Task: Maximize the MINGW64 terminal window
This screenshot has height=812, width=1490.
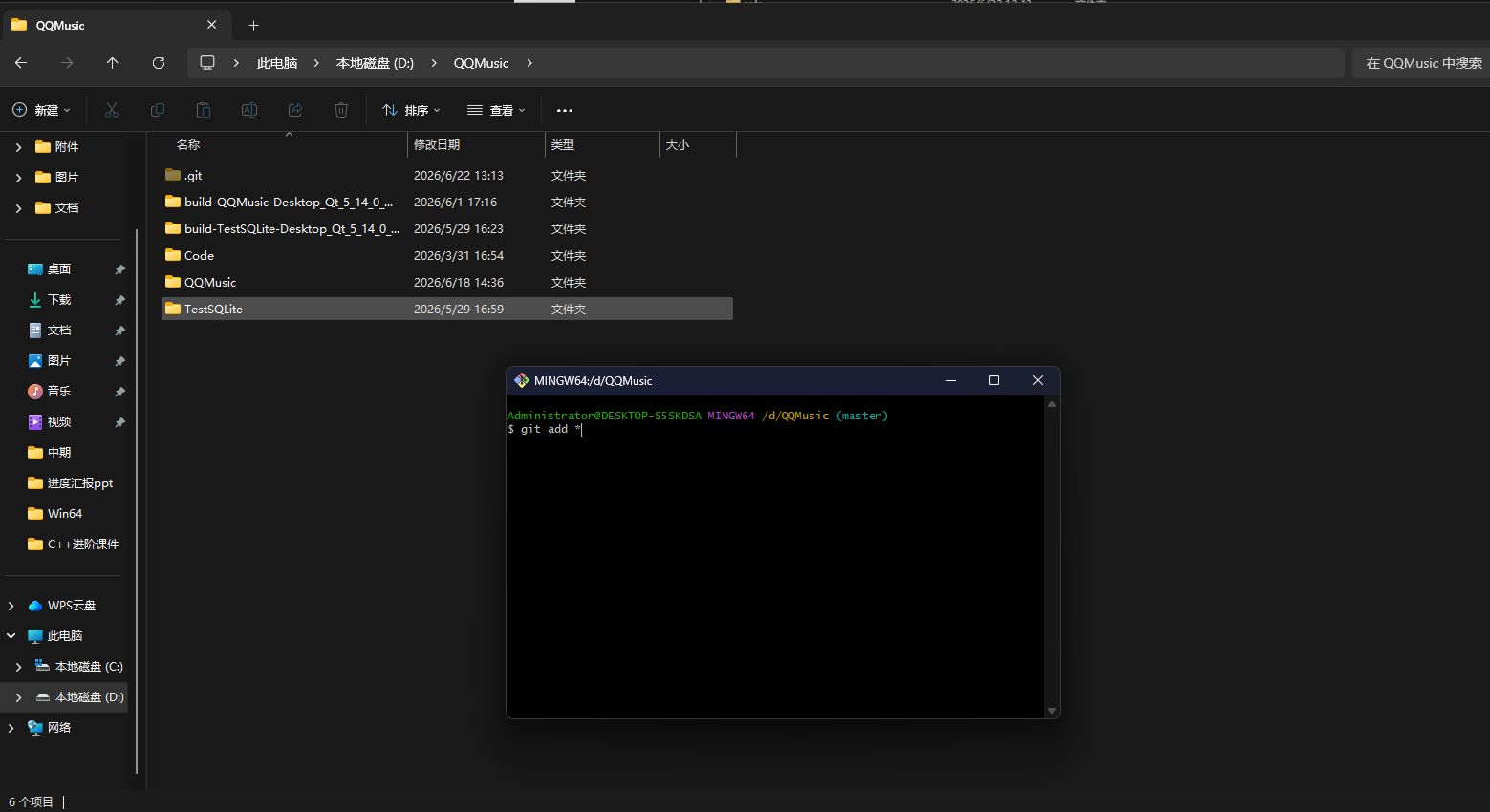Action: click(x=994, y=380)
